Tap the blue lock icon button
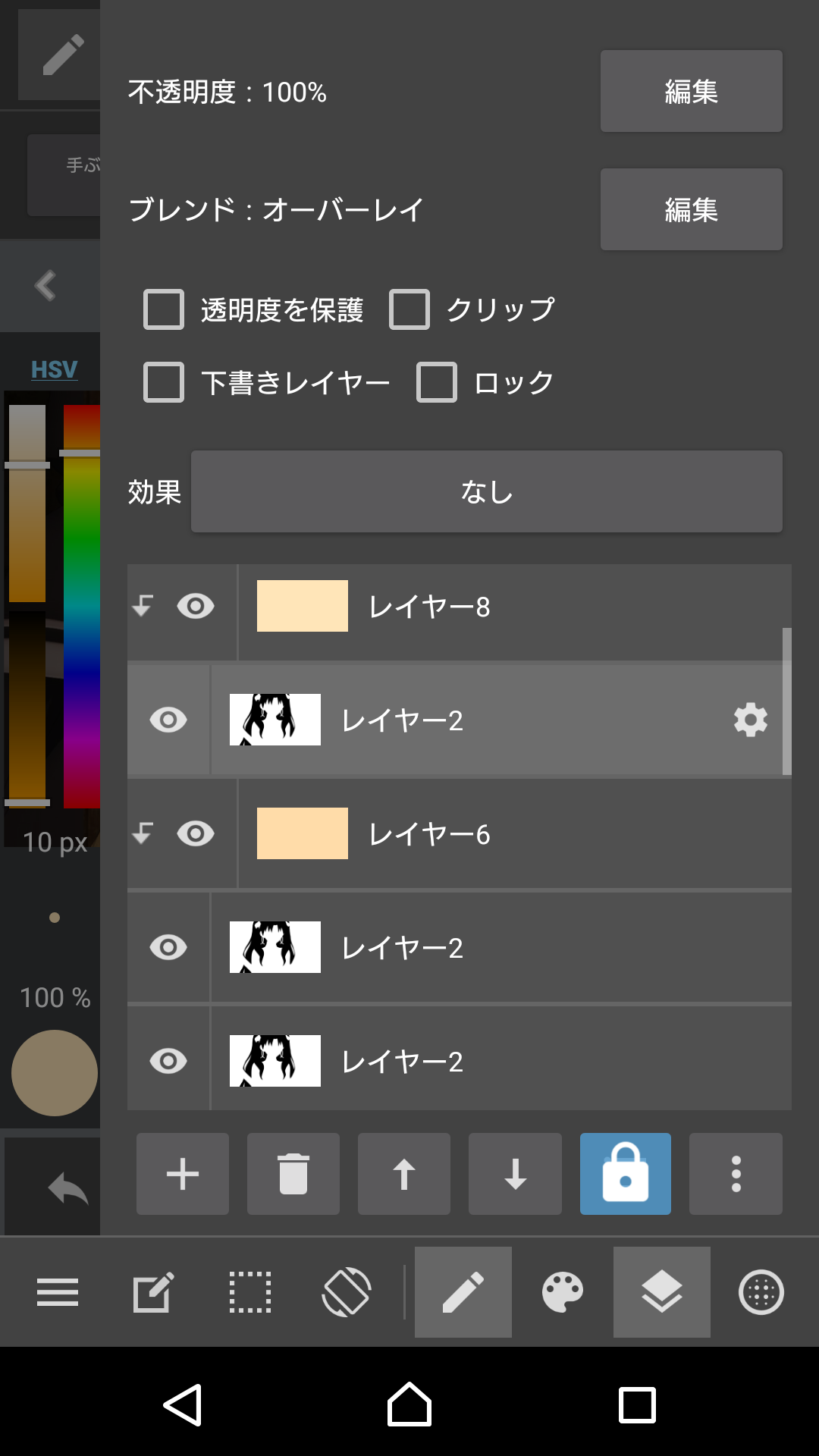Viewport: 819px width, 1456px height. (625, 1174)
